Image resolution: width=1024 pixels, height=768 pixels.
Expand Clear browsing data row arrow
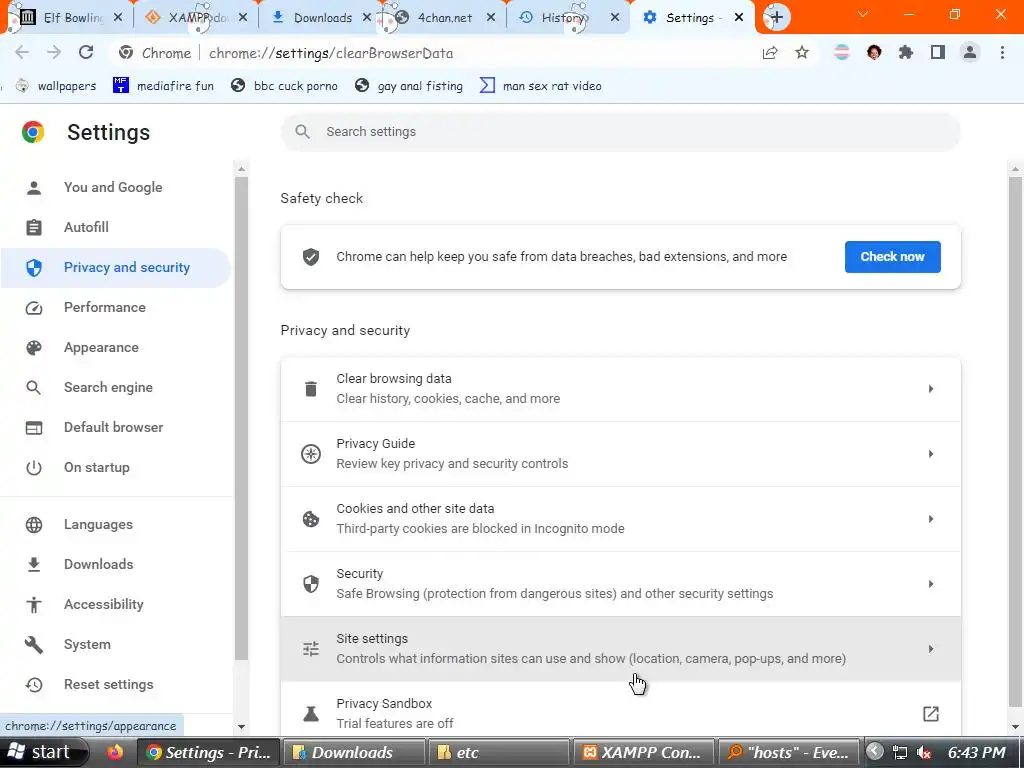point(931,389)
